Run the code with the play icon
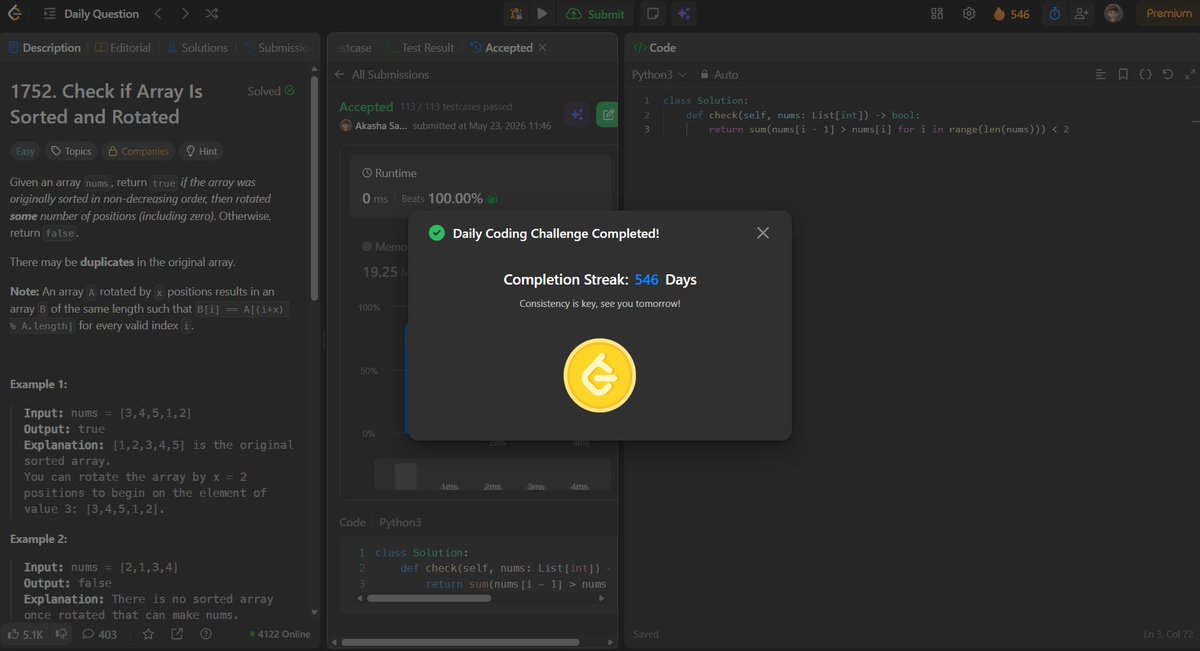 point(542,14)
